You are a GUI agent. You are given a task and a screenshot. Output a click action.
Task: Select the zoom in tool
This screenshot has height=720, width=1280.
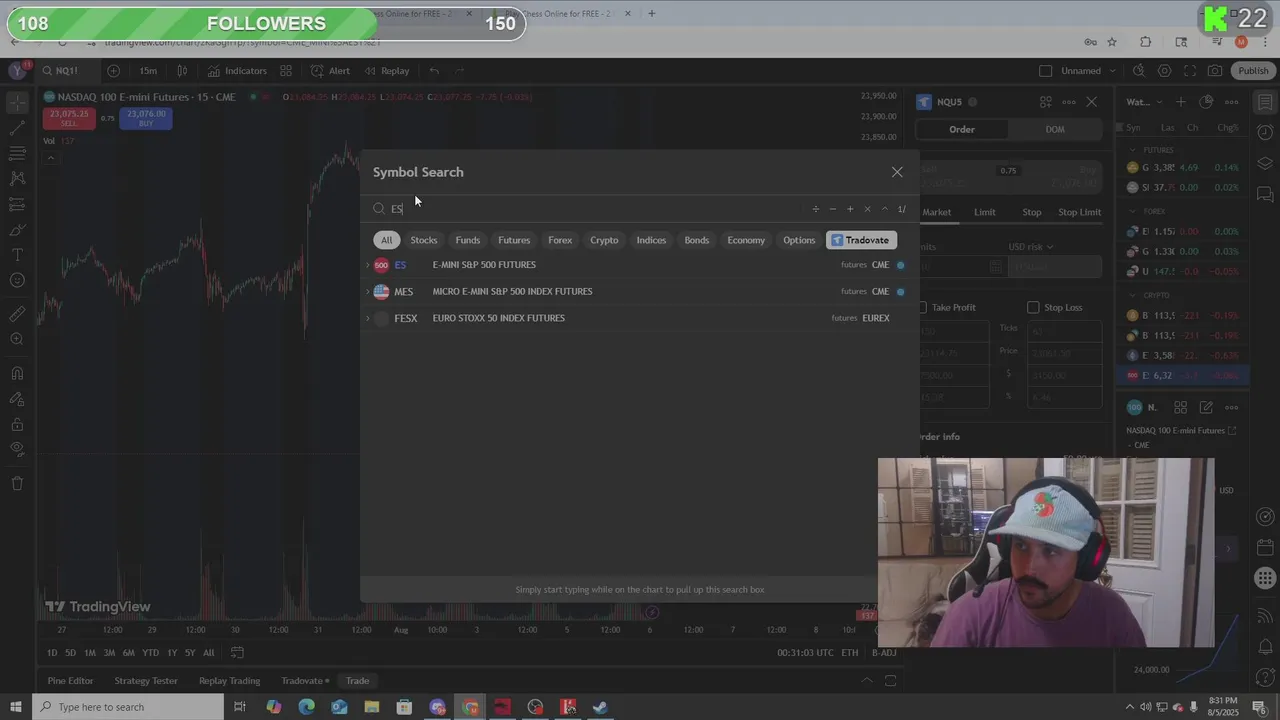pyautogui.click(x=17, y=339)
